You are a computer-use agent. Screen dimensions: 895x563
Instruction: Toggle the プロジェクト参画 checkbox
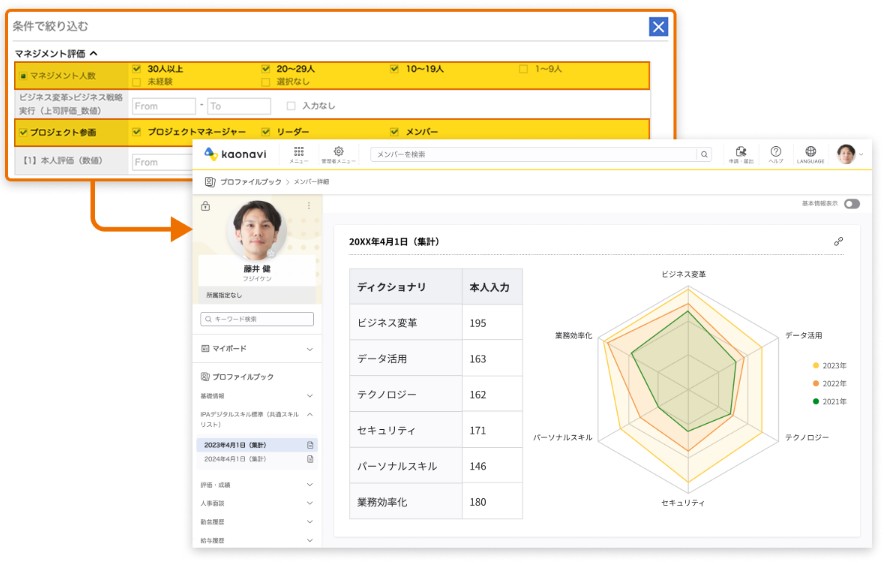(23, 132)
